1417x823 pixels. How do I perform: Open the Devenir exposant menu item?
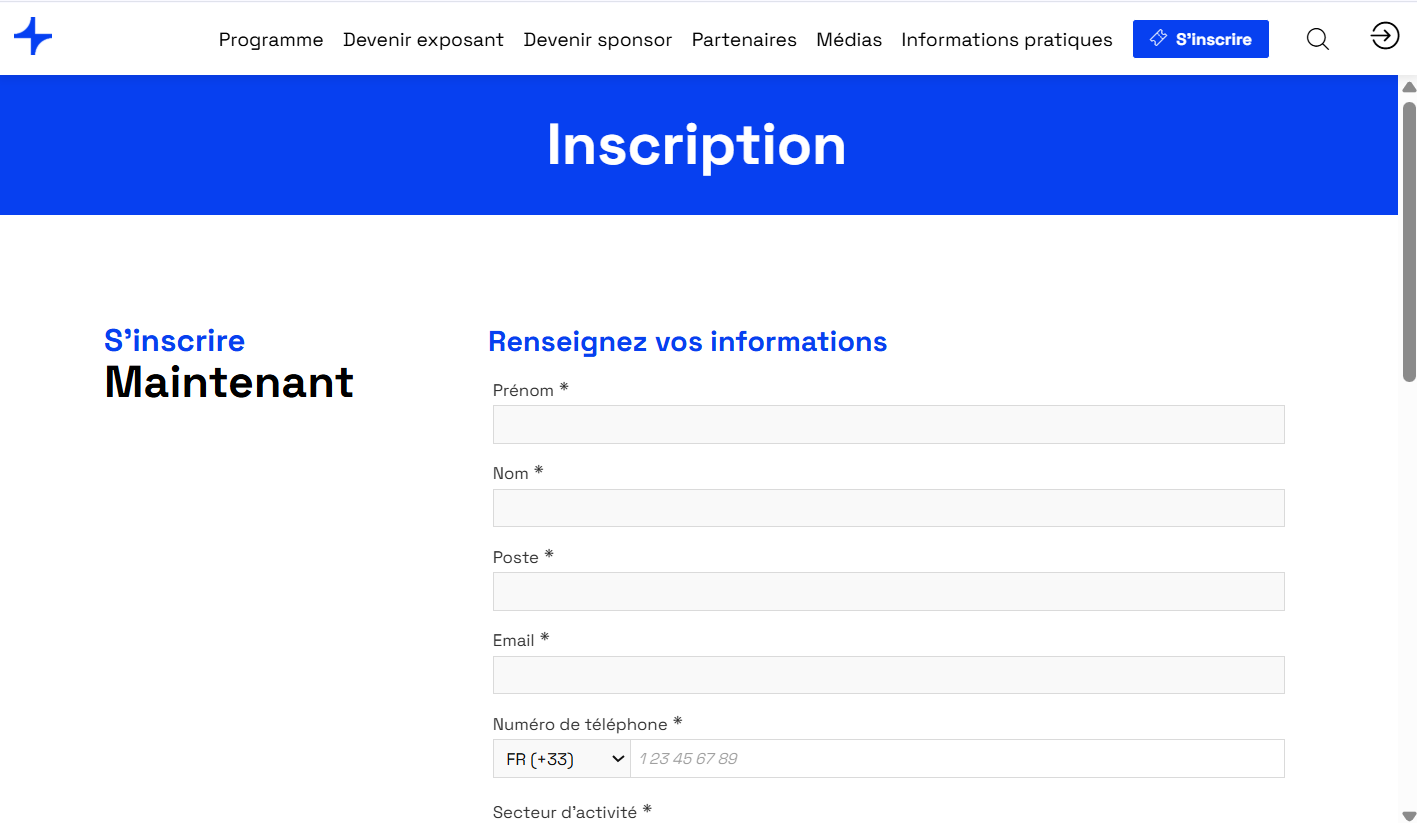pos(423,40)
